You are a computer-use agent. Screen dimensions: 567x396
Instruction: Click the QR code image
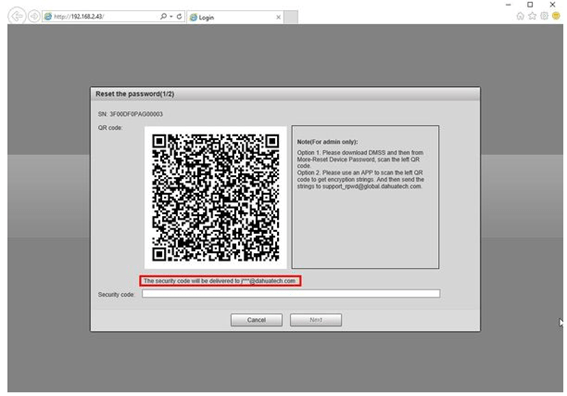tap(216, 197)
